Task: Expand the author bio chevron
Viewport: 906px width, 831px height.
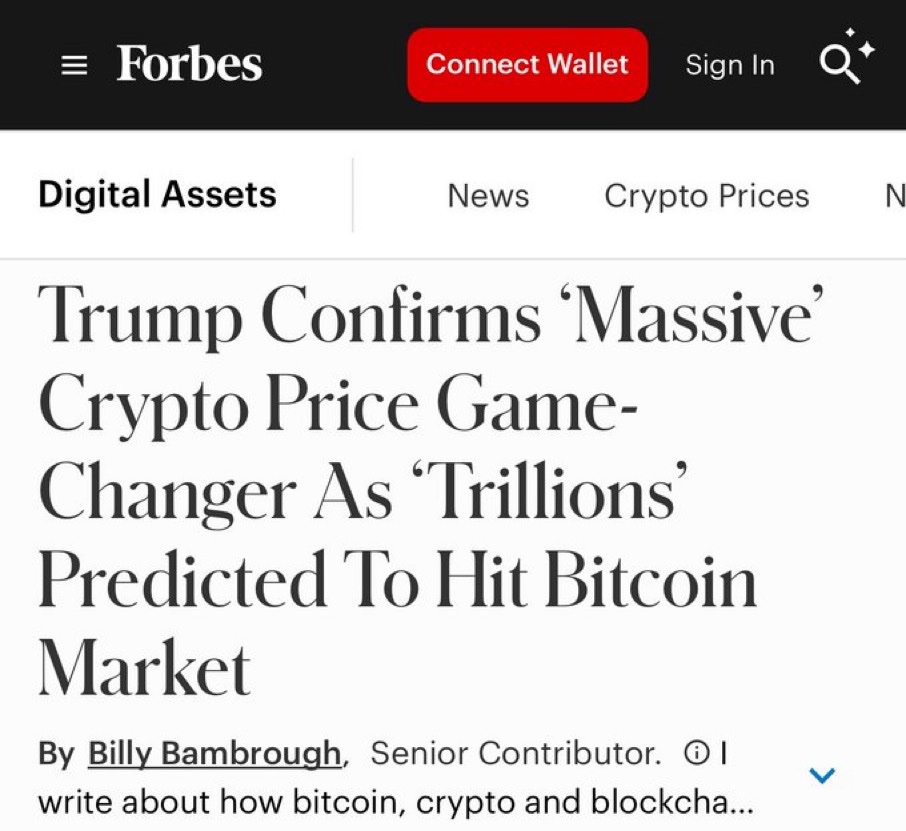Action: [x=821, y=775]
